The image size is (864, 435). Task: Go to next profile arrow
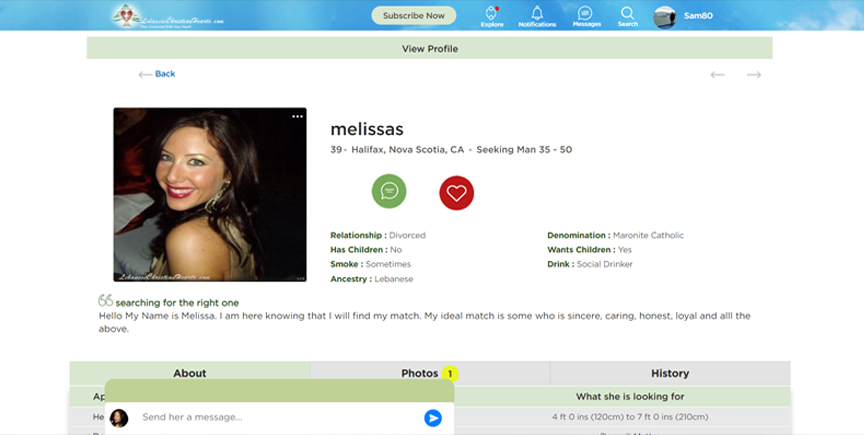(x=754, y=74)
